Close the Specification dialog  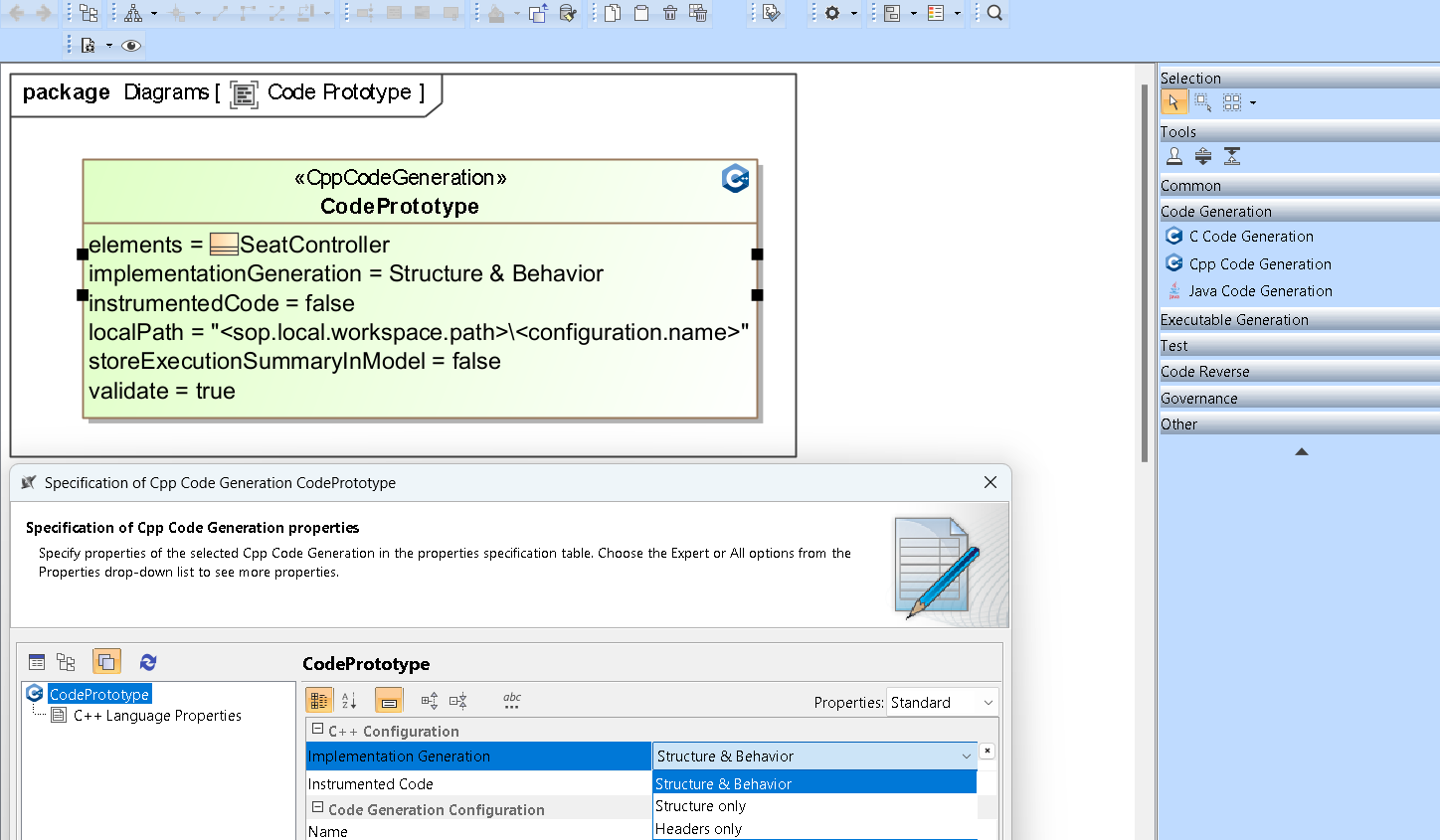(x=990, y=482)
